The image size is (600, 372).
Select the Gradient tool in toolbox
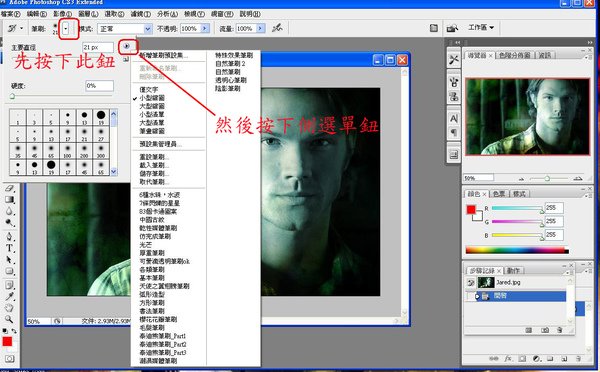[10, 199]
